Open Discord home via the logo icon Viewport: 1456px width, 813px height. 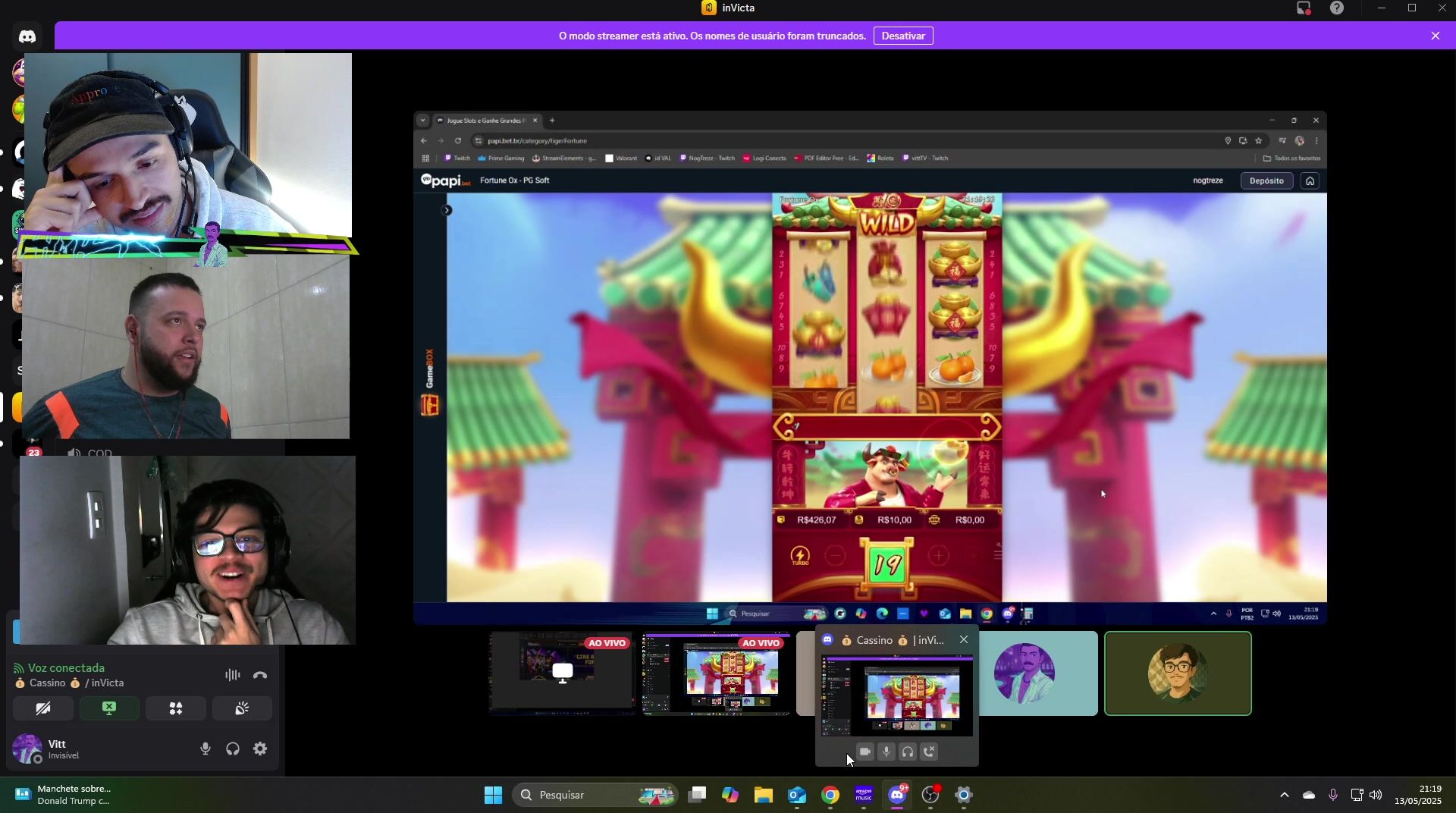[27, 36]
